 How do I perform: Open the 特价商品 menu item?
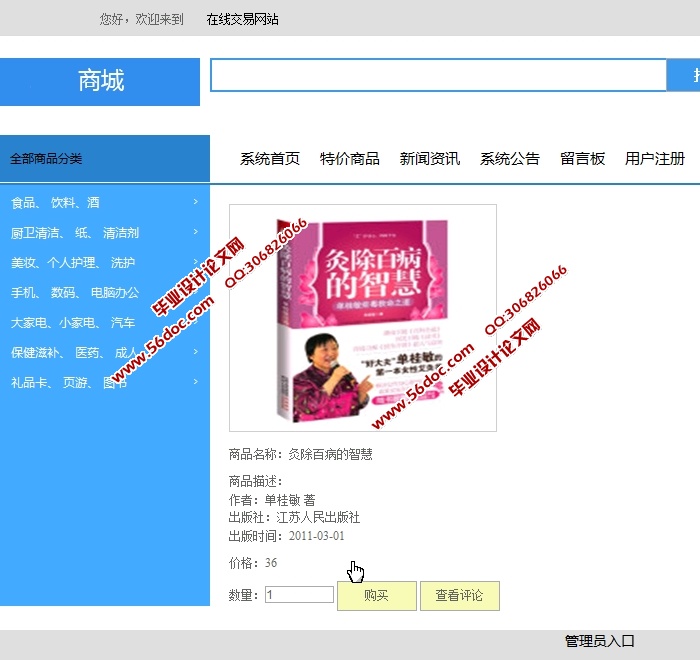(x=350, y=159)
